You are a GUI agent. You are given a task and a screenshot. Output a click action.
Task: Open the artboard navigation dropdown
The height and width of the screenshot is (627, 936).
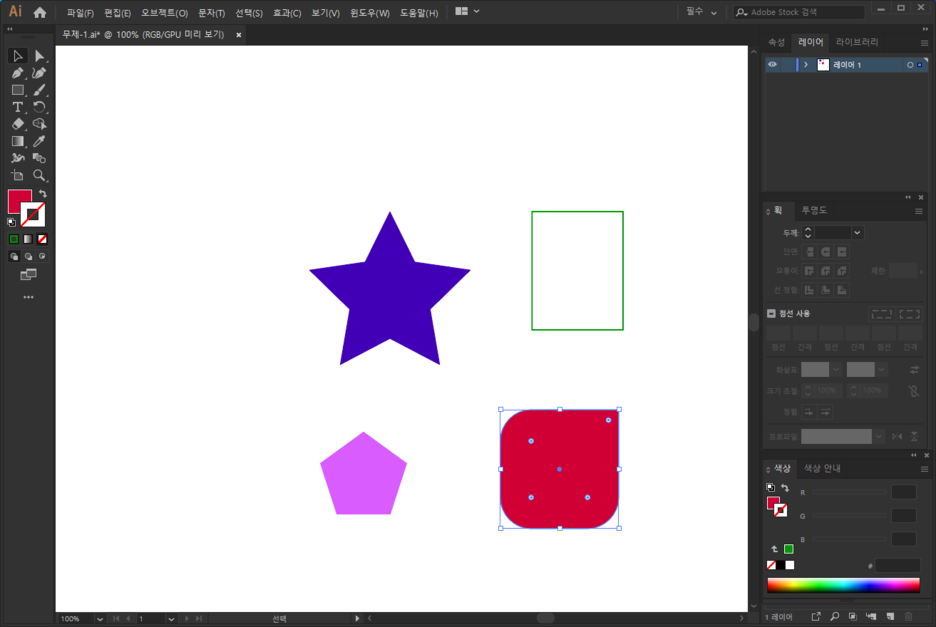171,619
